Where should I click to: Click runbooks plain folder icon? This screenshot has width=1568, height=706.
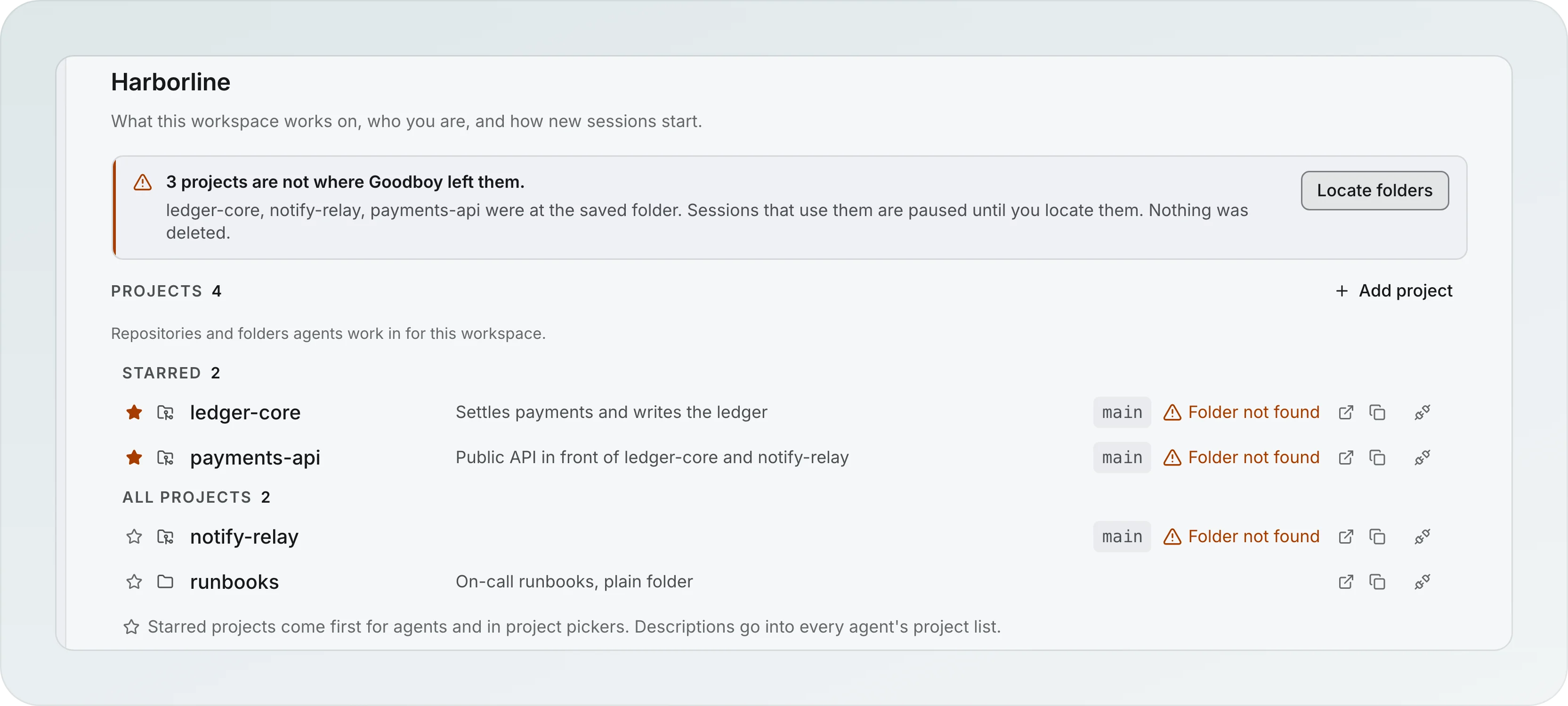[165, 582]
